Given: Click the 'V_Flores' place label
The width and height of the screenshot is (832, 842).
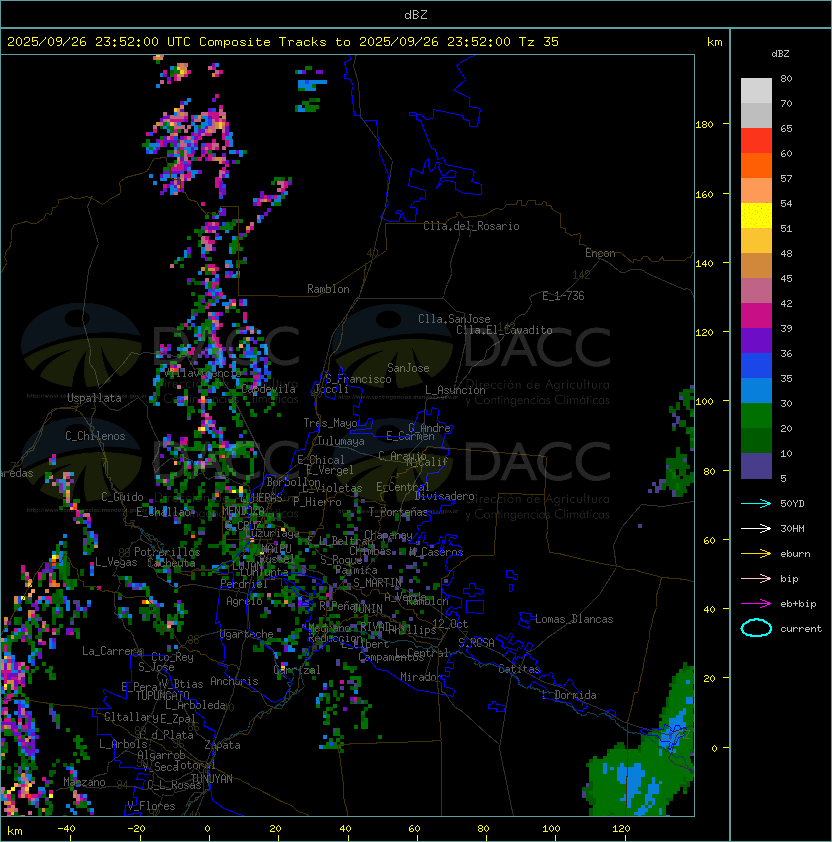Looking at the screenshot, I should 151,807.
